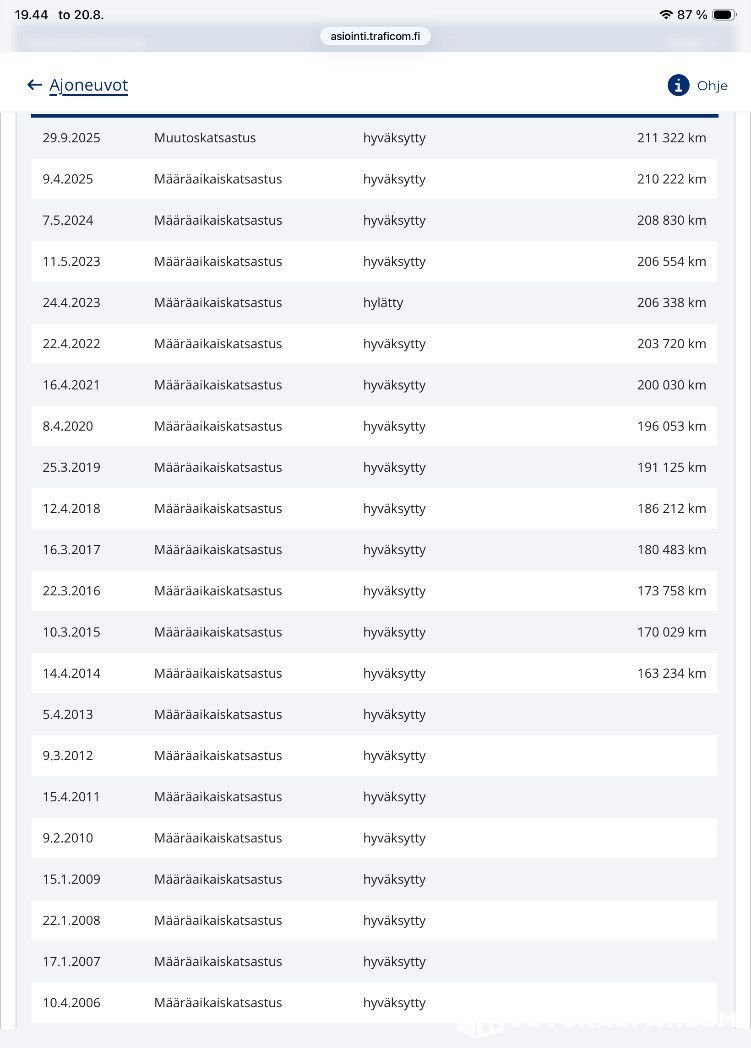The image size is (751, 1048).
Task: Select the 200 030 km reading
Action: 671,385
